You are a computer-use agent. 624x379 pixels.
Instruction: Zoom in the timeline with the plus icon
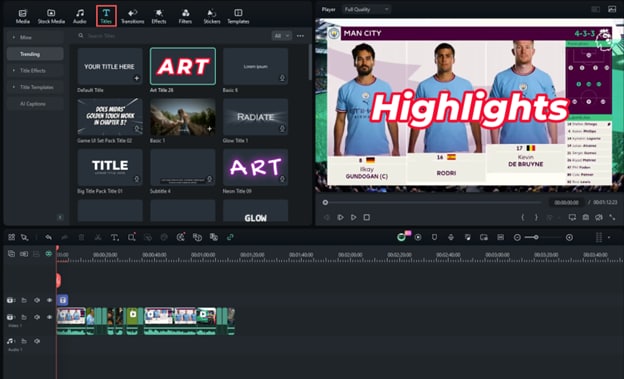click(x=569, y=237)
